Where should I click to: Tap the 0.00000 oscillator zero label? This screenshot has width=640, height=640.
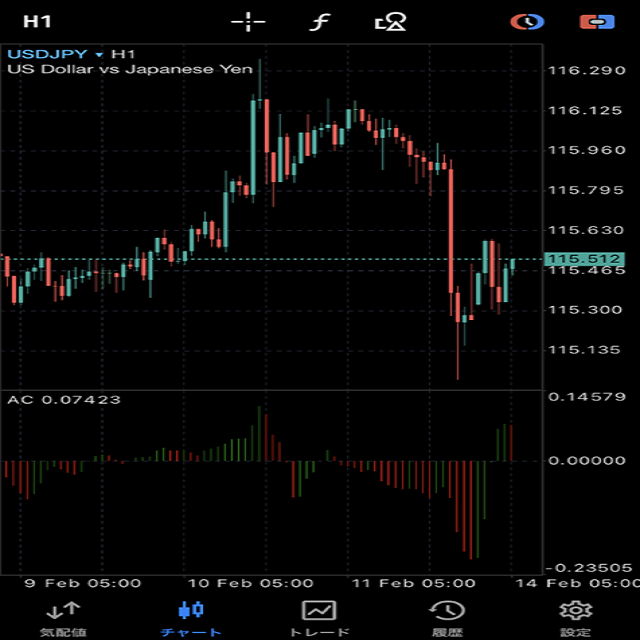587,460
